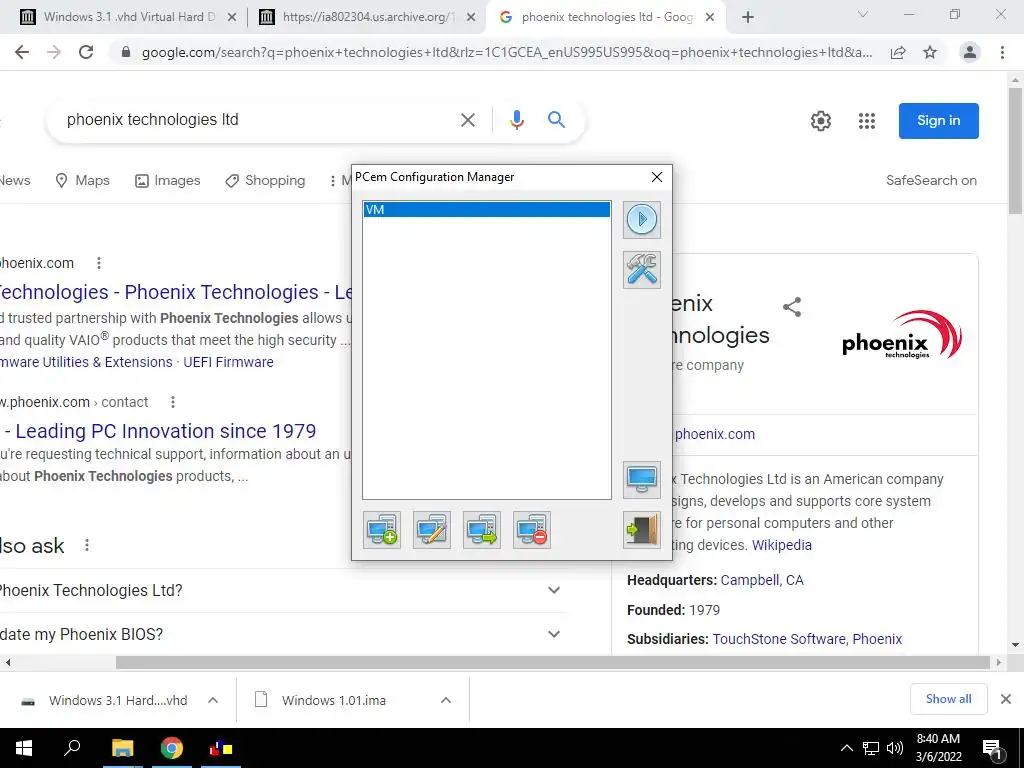Share this page from address bar
Viewport: 1024px width, 768px height.
(898, 52)
